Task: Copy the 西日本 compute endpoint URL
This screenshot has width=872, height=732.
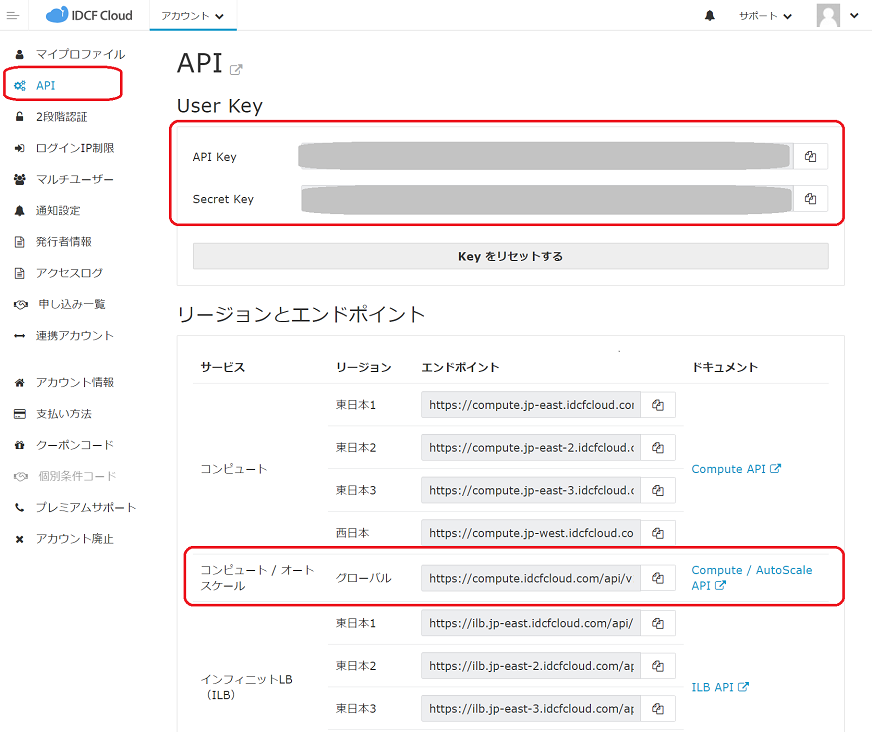Action: (x=658, y=533)
